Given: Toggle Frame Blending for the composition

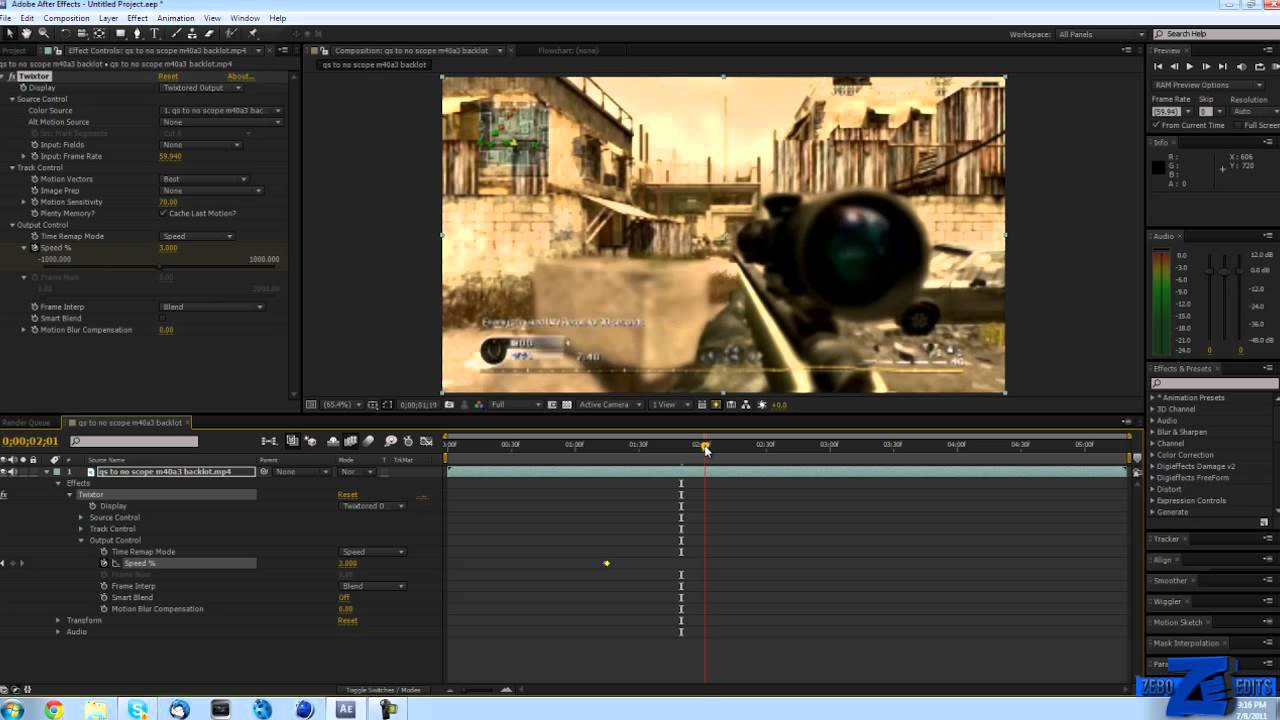Looking at the screenshot, I should pos(351,441).
